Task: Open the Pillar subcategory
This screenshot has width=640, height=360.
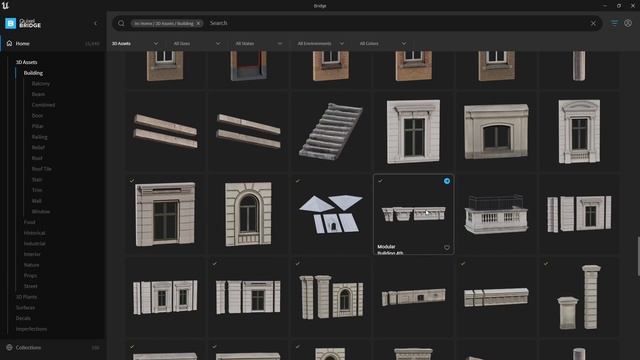Action: (38, 126)
